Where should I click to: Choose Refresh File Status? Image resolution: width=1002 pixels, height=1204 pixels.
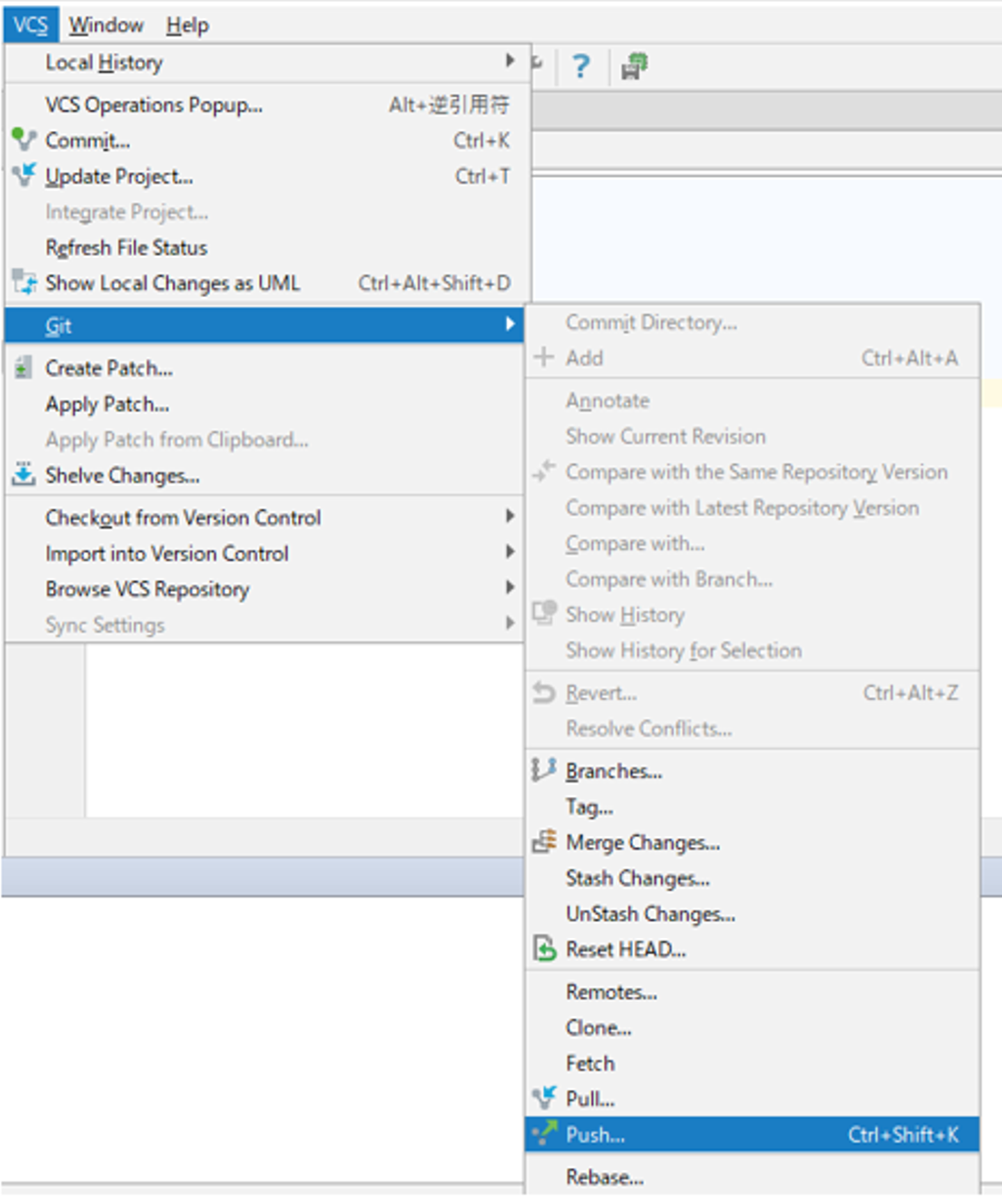pyautogui.click(x=267, y=247)
